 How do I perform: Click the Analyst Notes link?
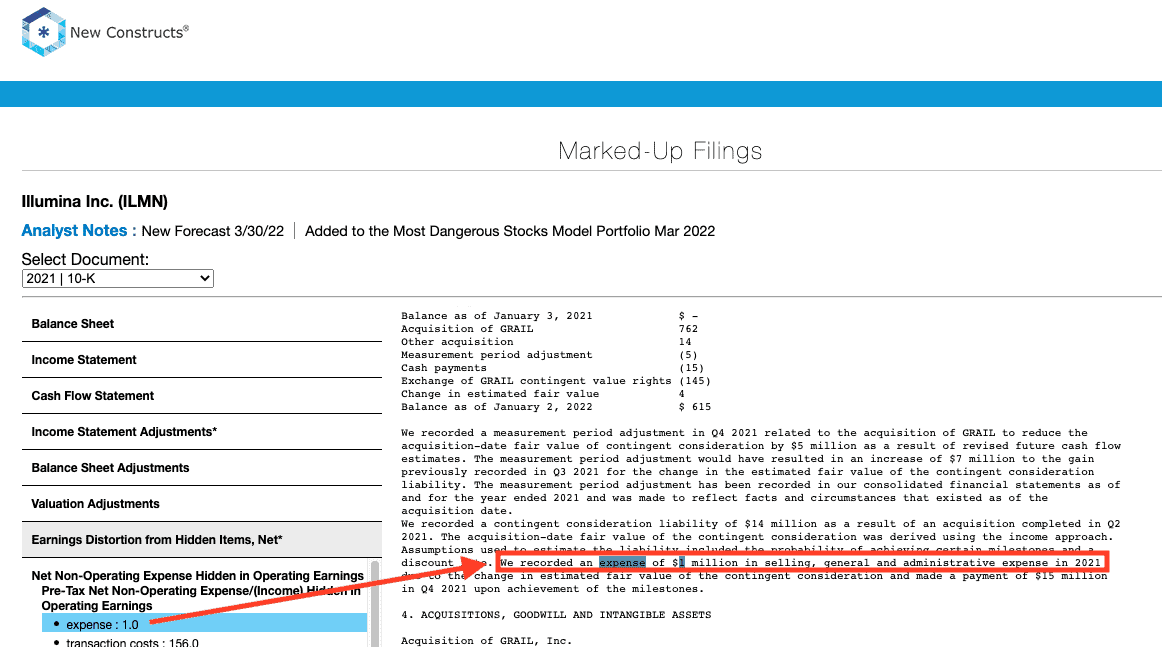[x=79, y=230]
